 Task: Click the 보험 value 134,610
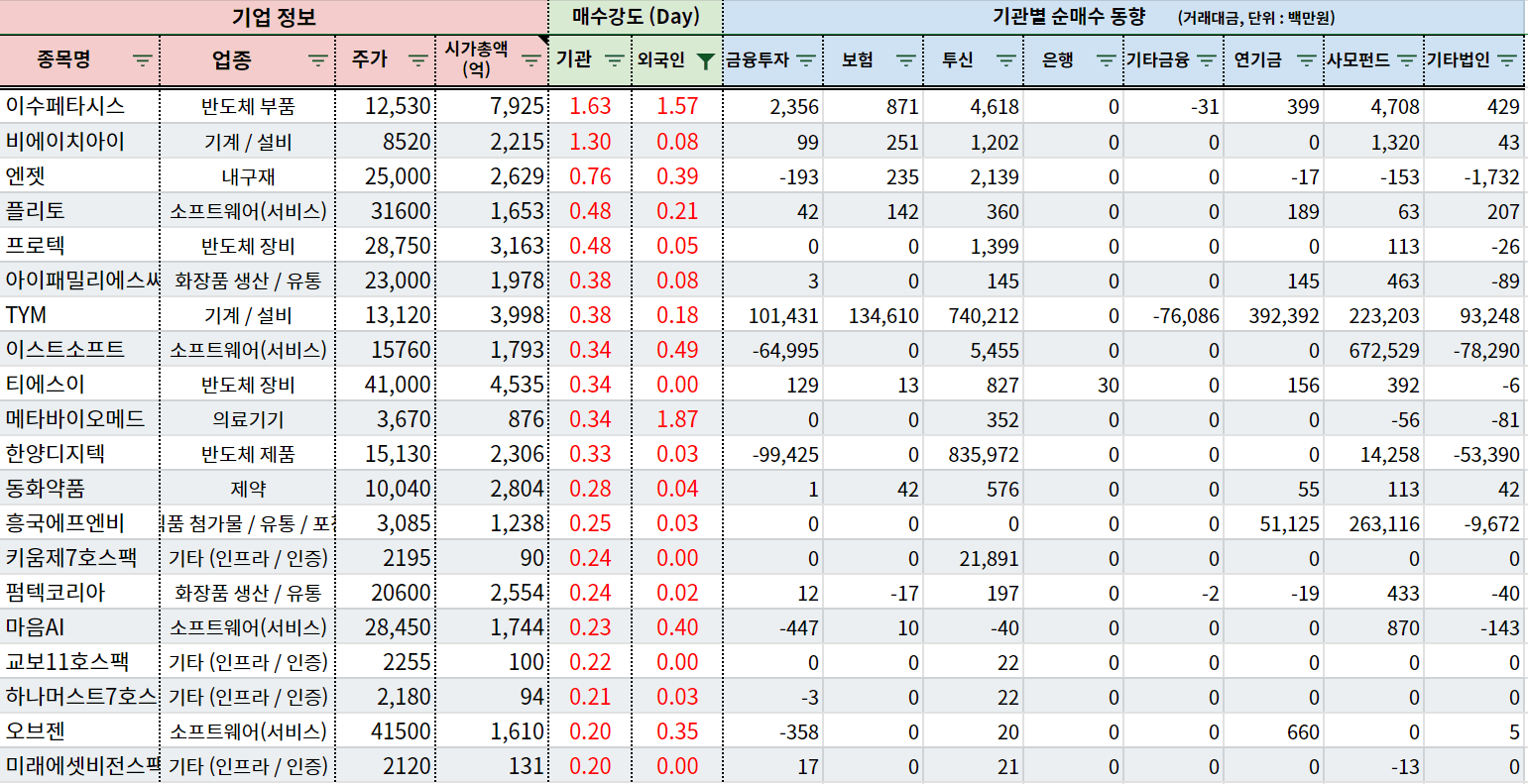874,314
